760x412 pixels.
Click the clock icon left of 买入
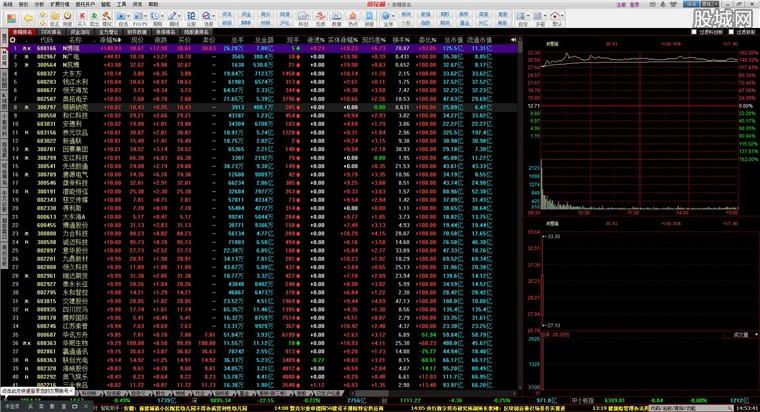(67, 18)
